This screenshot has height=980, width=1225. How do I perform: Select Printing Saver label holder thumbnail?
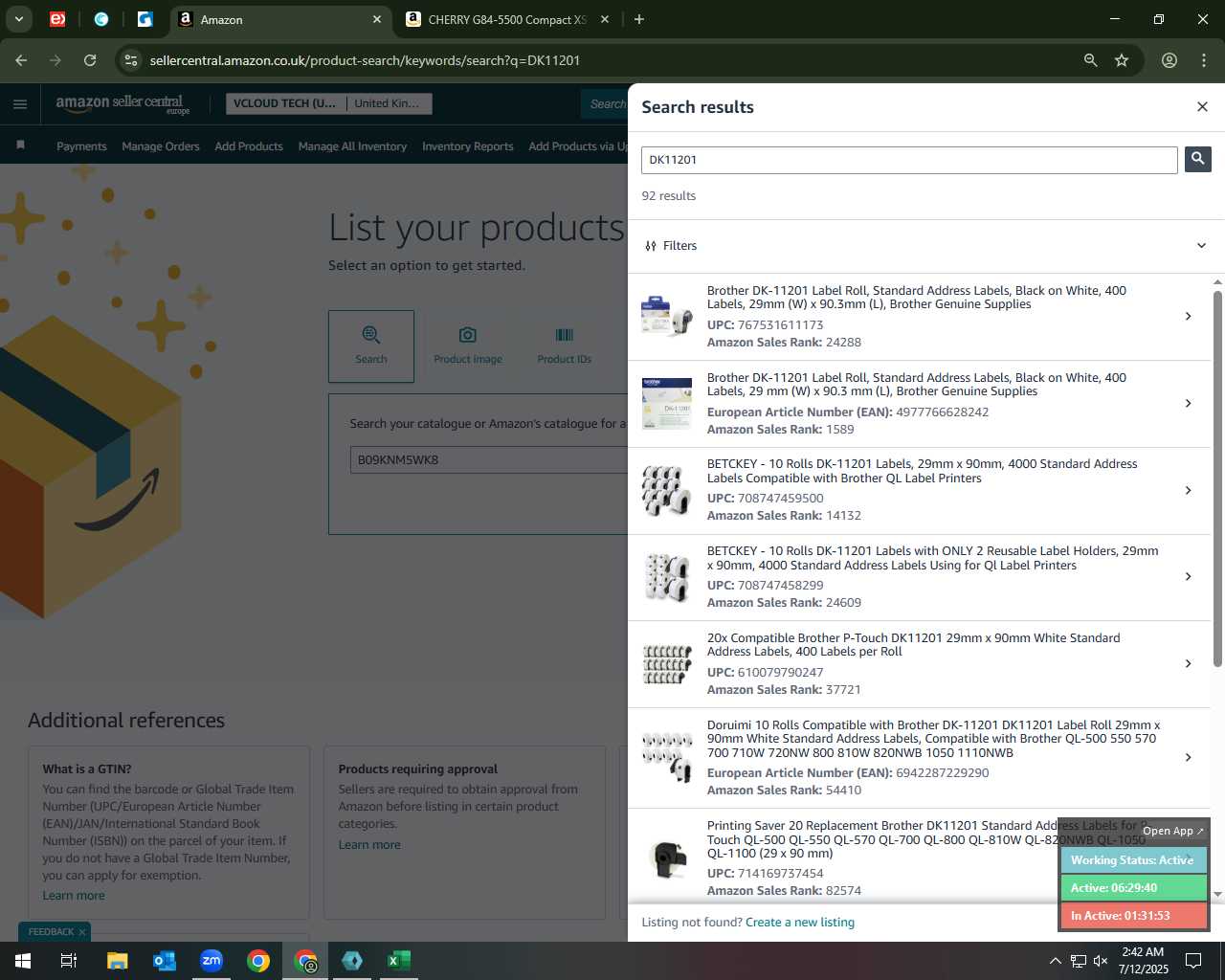pos(666,857)
